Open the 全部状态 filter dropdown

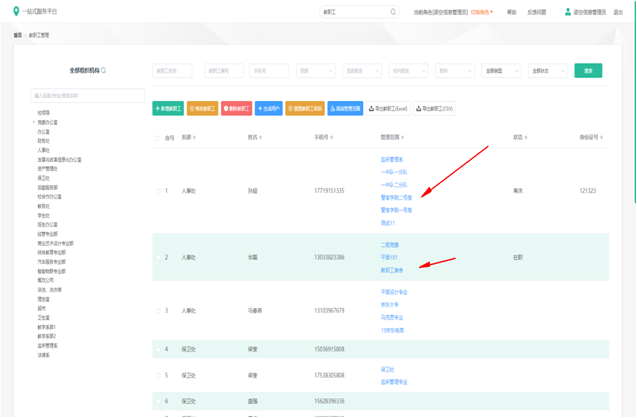(548, 71)
